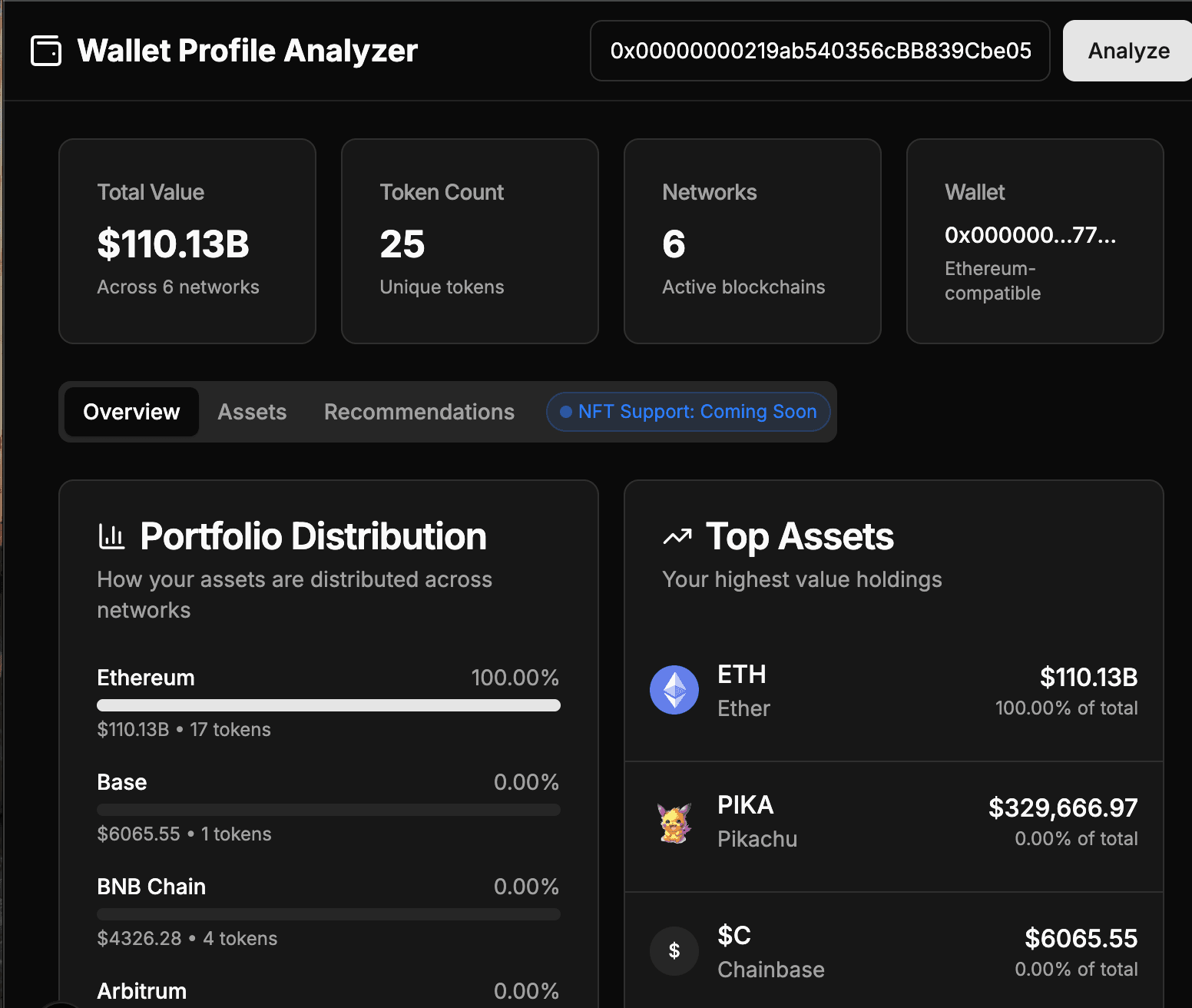This screenshot has height=1008, width=1192.
Task: Click the Portfolio Distribution heading
Action: [313, 536]
